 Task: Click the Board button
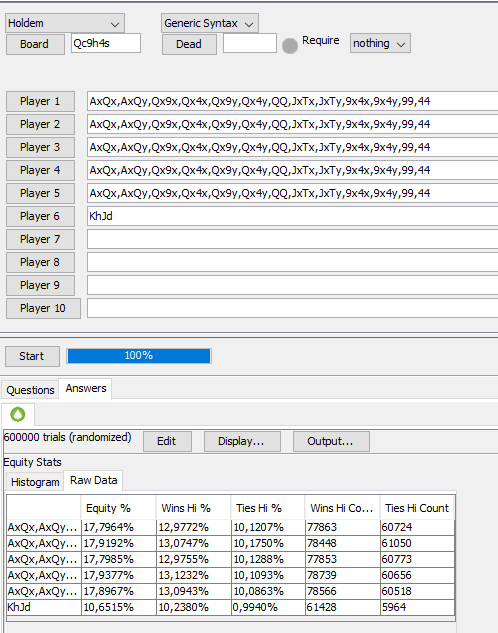click(x=35, y=44)
